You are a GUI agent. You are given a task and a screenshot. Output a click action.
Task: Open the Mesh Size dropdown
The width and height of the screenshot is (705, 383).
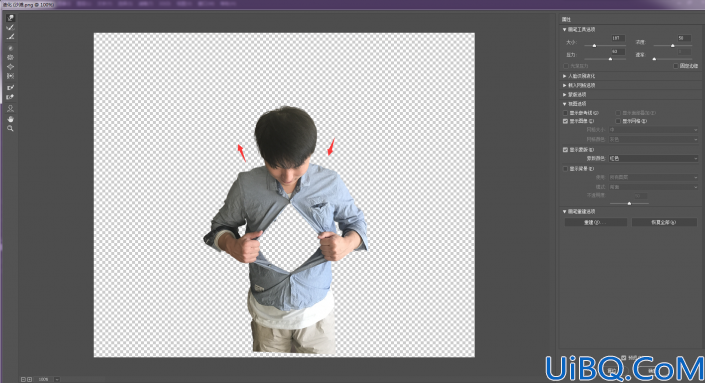click(653, 130)
